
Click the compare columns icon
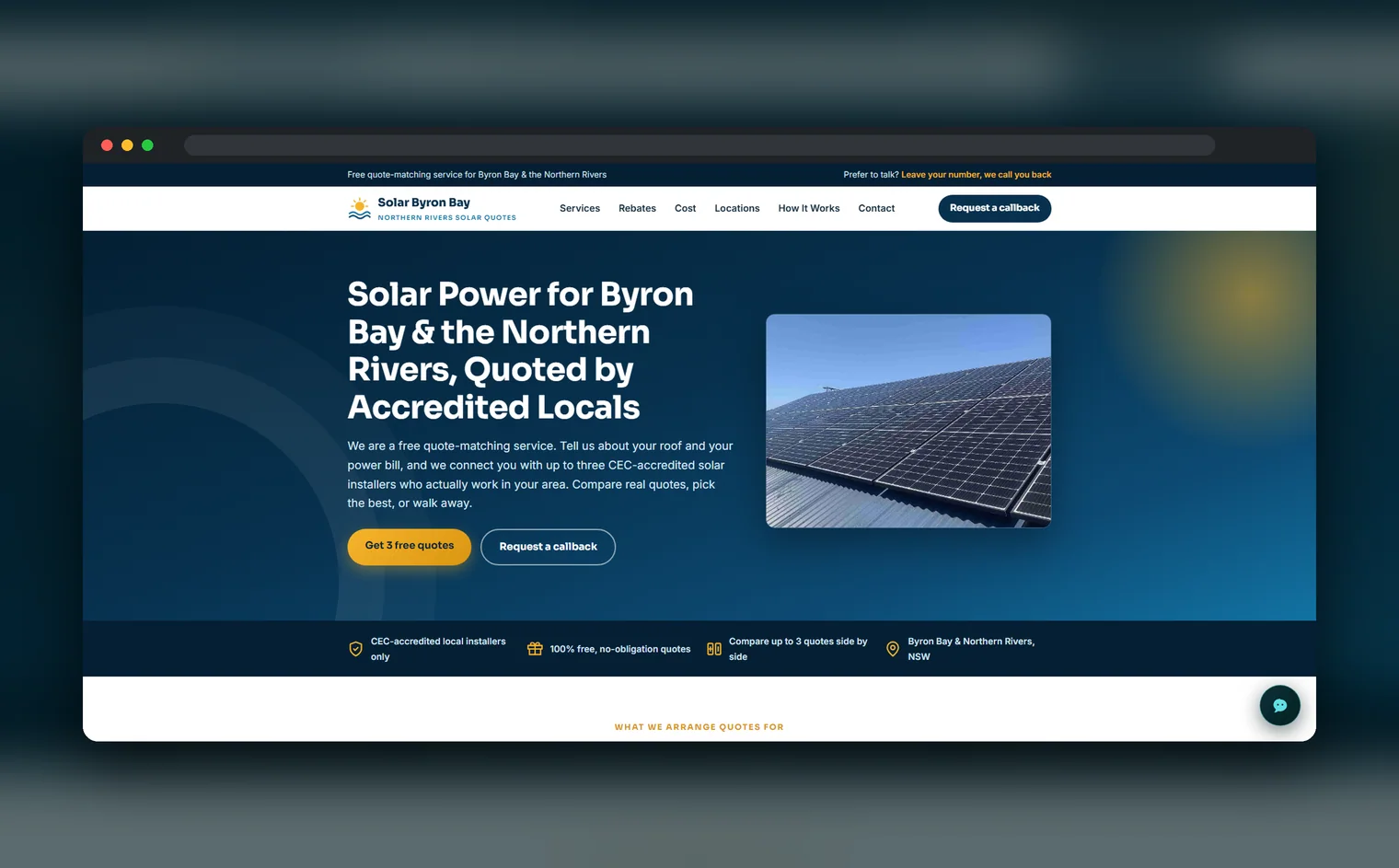click(x=713, y=649)
